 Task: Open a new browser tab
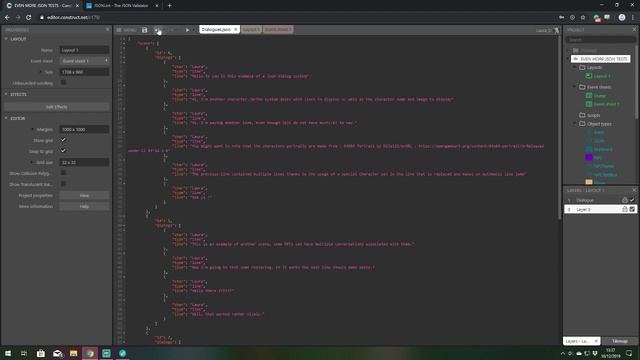(169, 6)
